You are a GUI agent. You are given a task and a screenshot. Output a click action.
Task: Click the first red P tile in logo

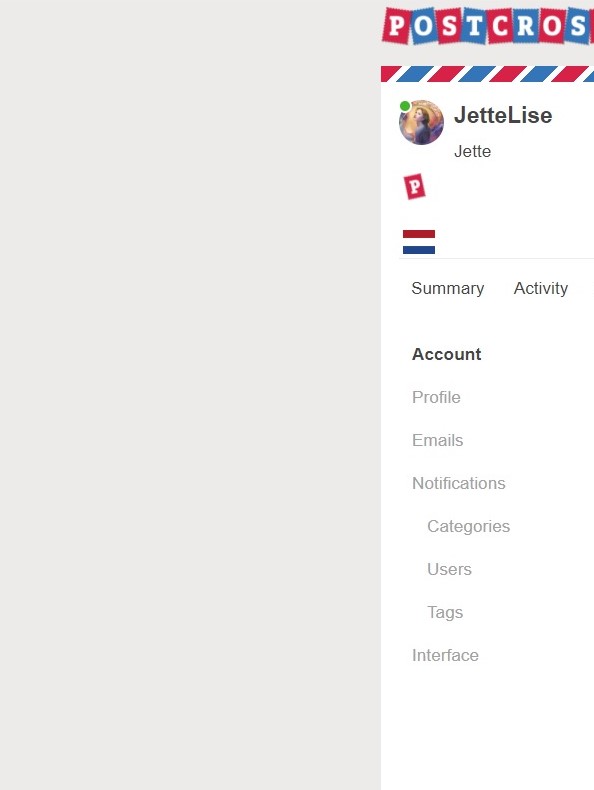(x=397, y=25)
